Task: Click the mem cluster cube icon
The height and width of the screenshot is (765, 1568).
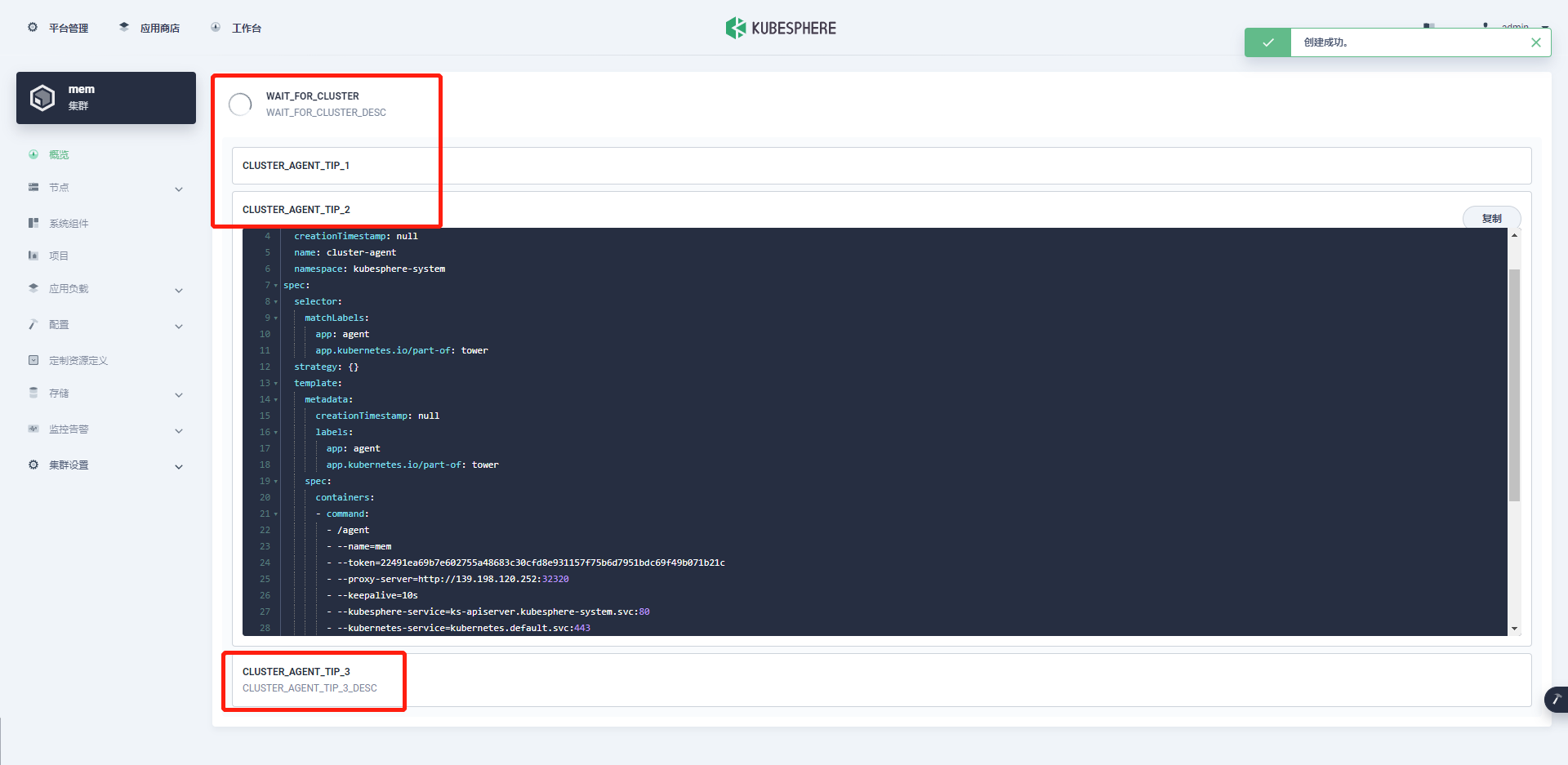Action: (42, 98)
